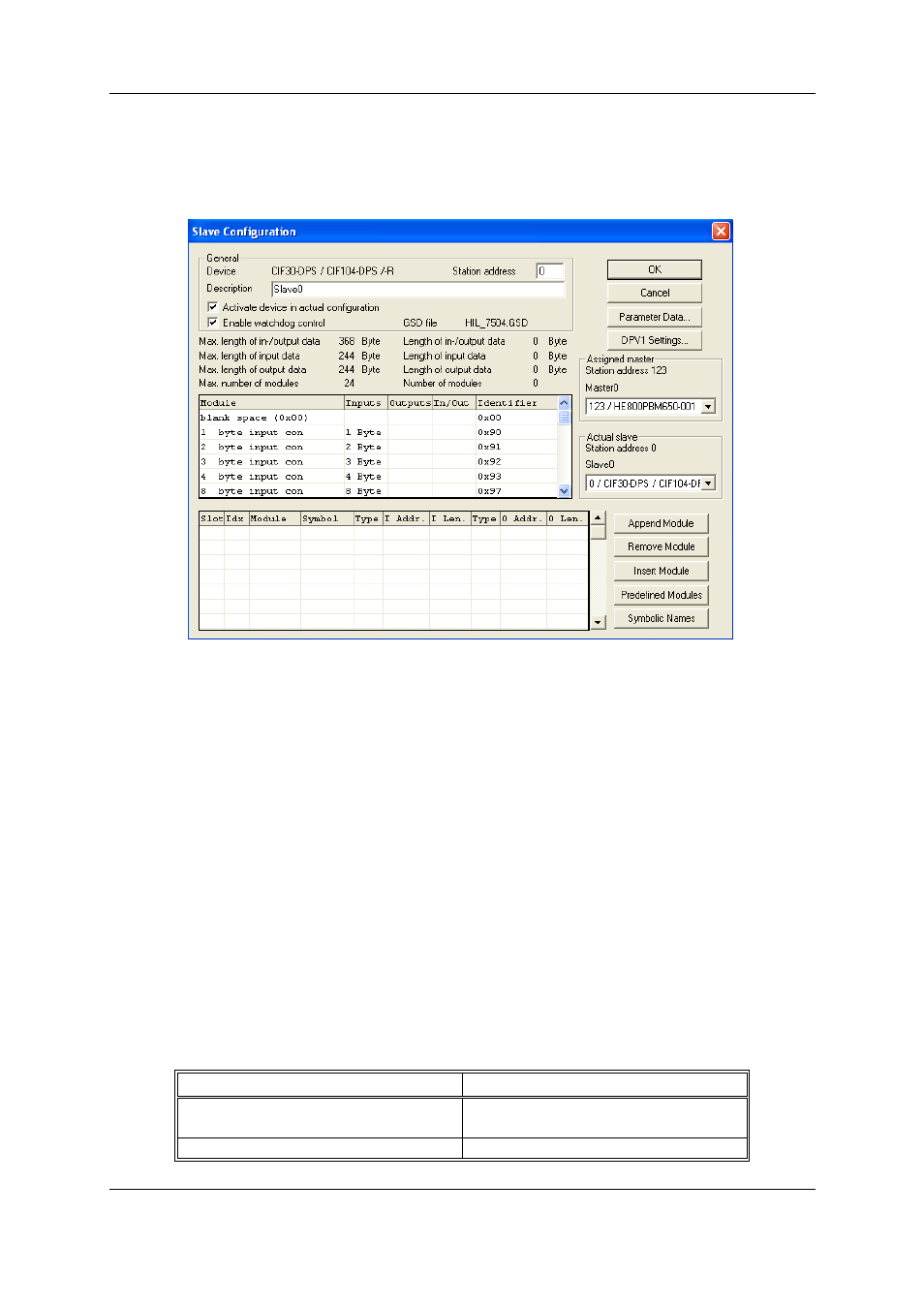Click module list scroll down arrow
Image resolution: width=924 pixels, height=1308 pixels.
pos(564,491)
